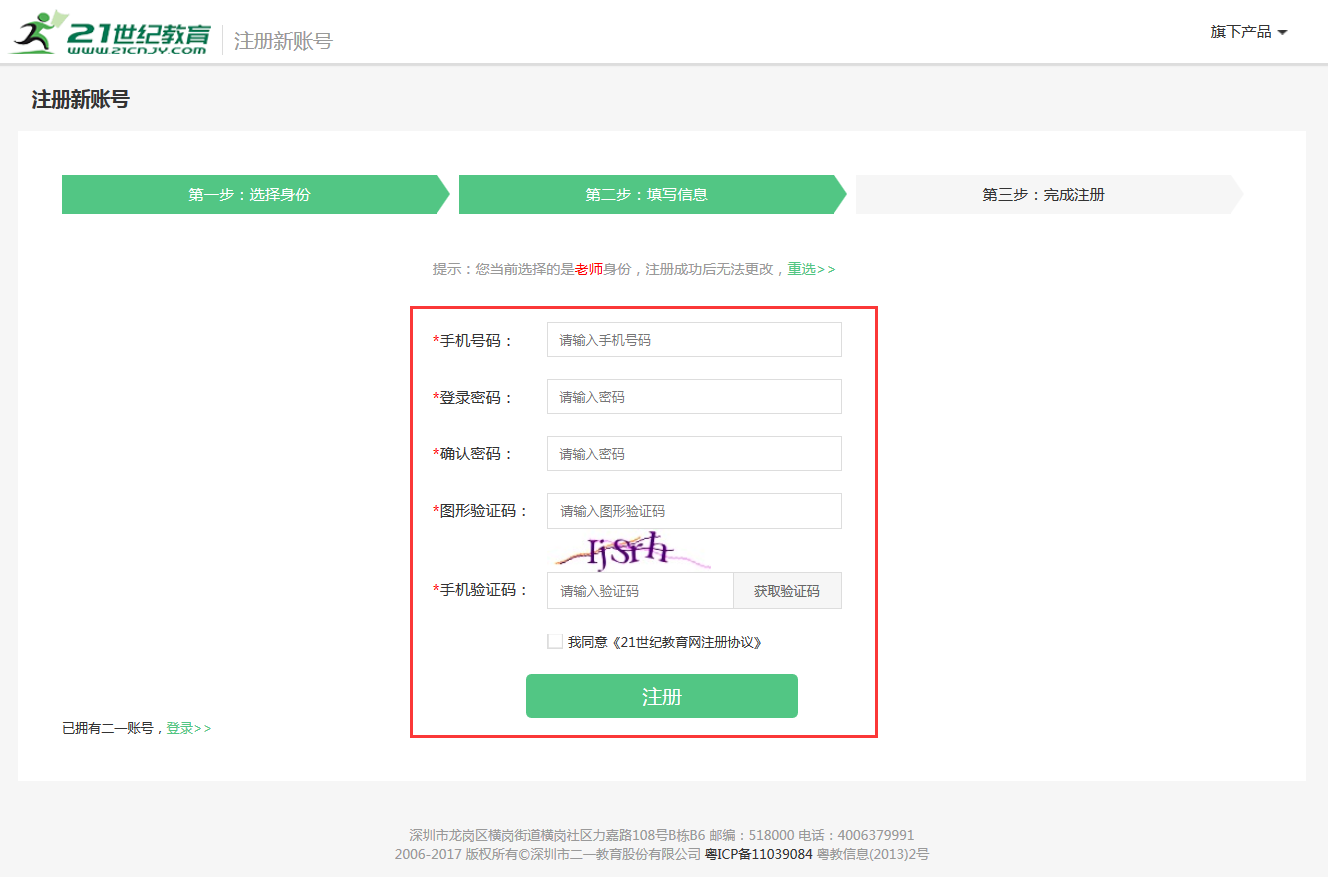Click the 21世纪教育 logo
Image resolution: width=1328 pixels, height=877 pixels.
[x=110, y=32]
